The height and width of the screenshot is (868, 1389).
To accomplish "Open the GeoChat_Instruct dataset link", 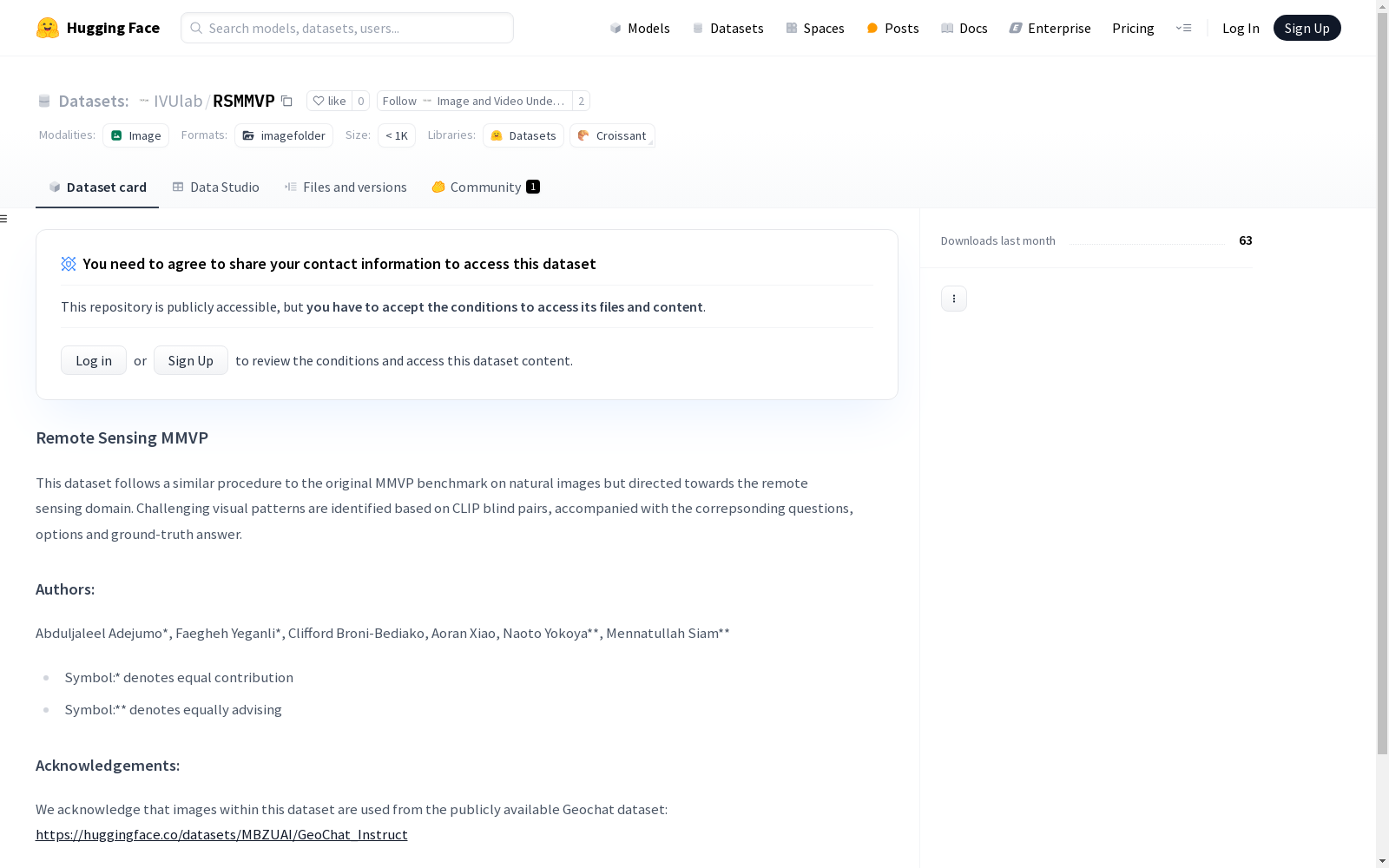I will (x=221, y=834).
